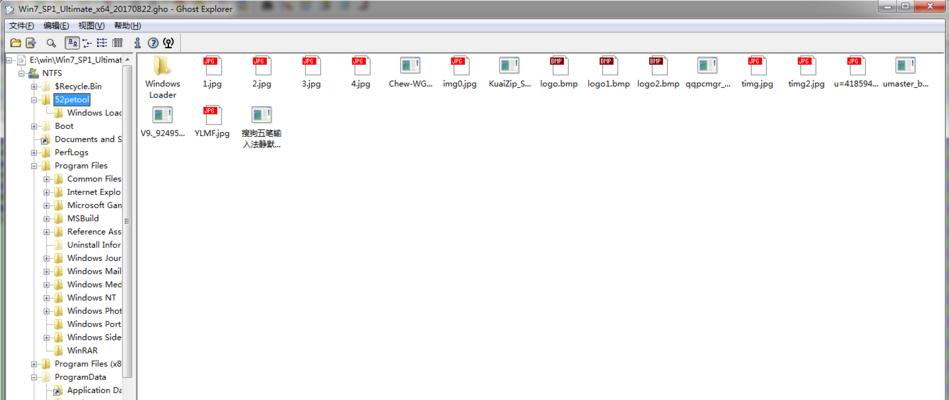Select the Program Files (x86) tree folder
This screenshot has height=400, width=949.
[x=88, y=364]
